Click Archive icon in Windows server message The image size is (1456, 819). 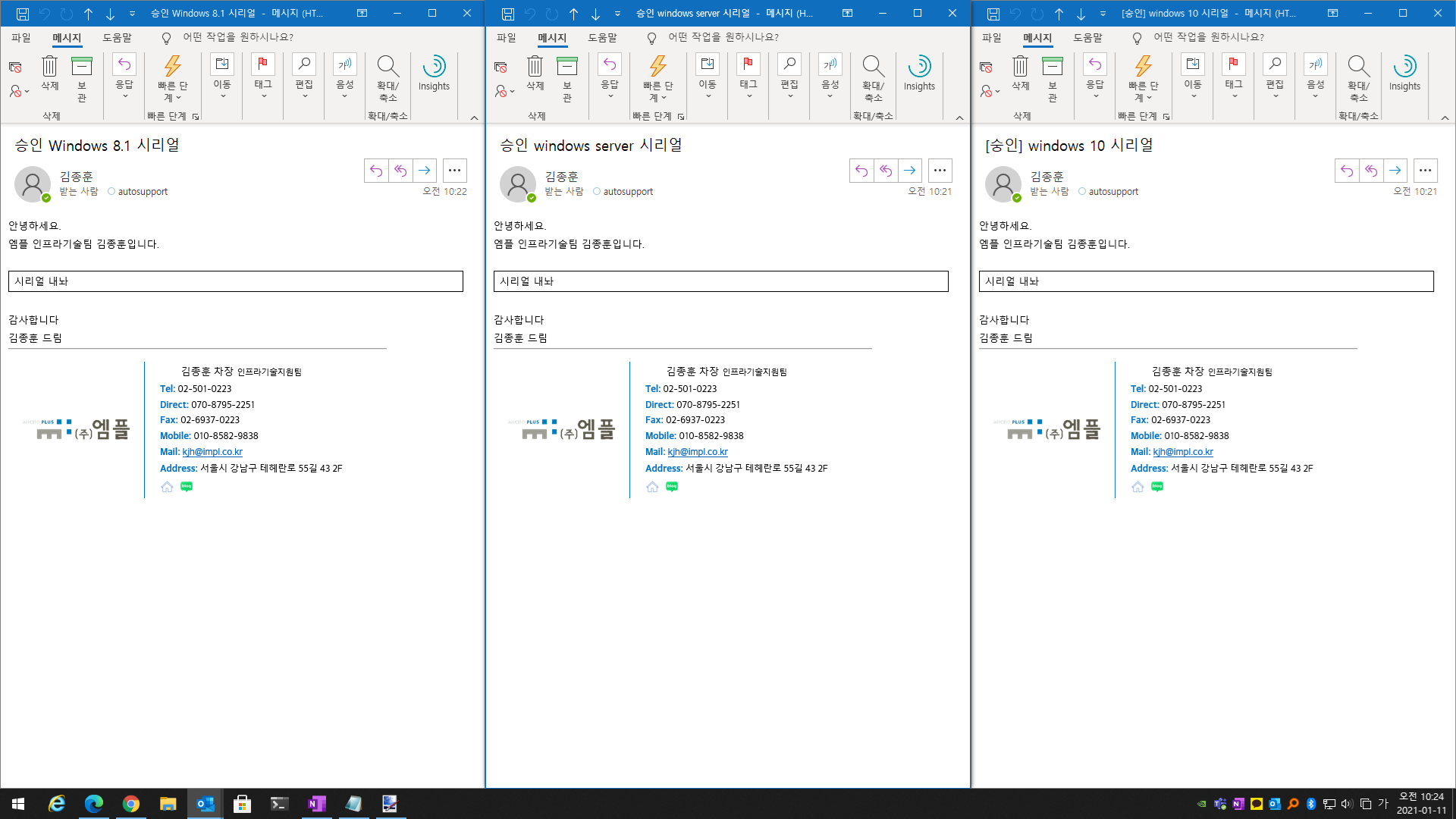tap(566, 67)
